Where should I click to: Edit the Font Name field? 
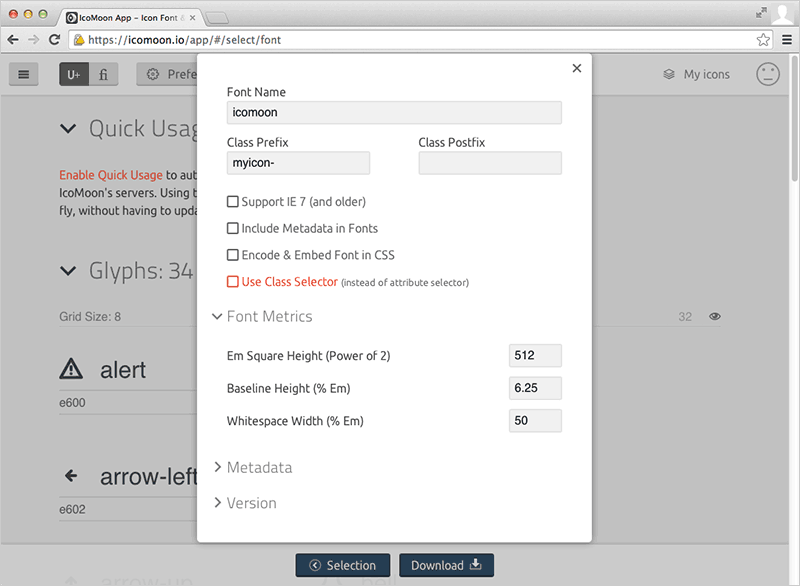[394, 113]
